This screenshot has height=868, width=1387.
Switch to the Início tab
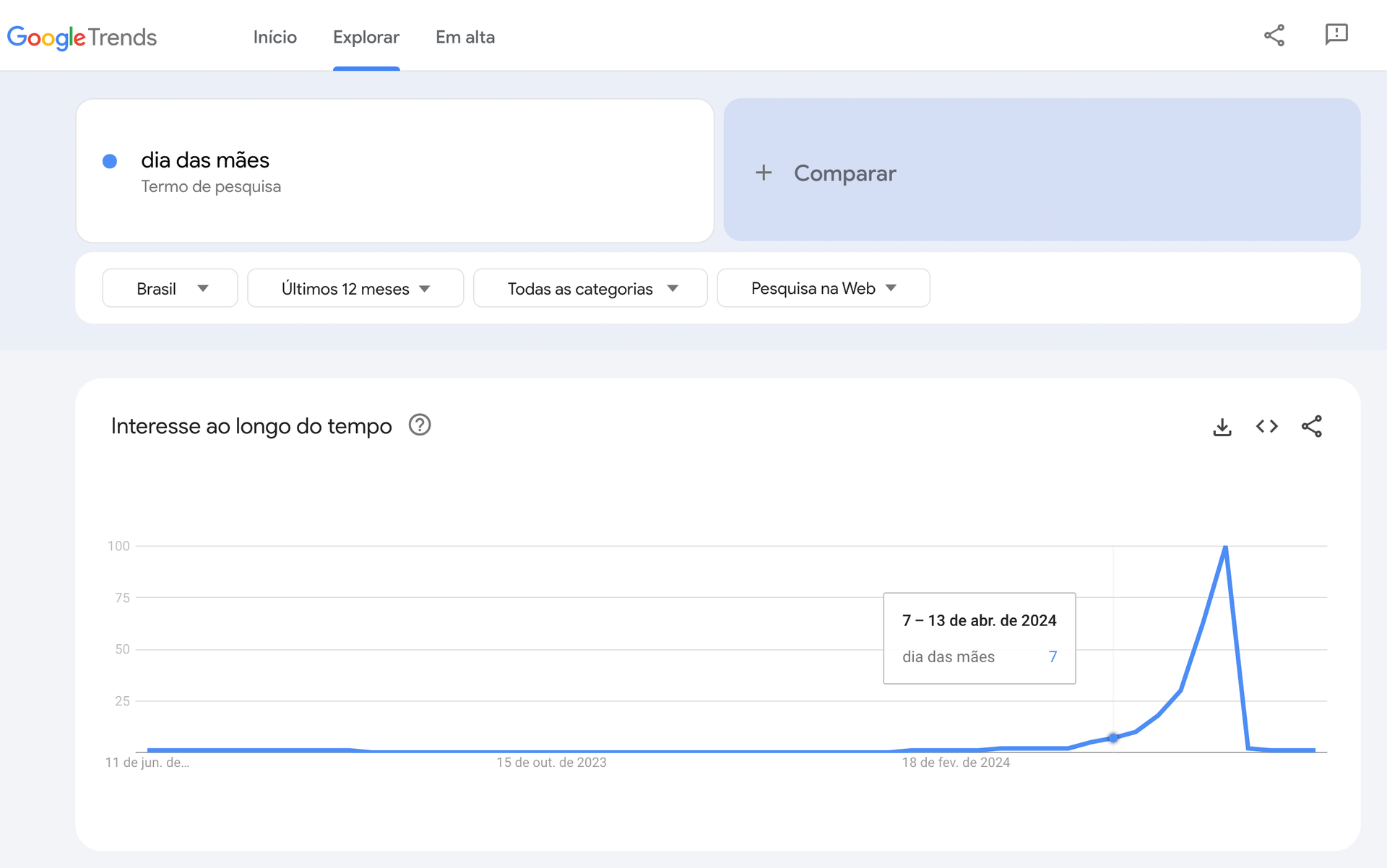coord(275,37)
